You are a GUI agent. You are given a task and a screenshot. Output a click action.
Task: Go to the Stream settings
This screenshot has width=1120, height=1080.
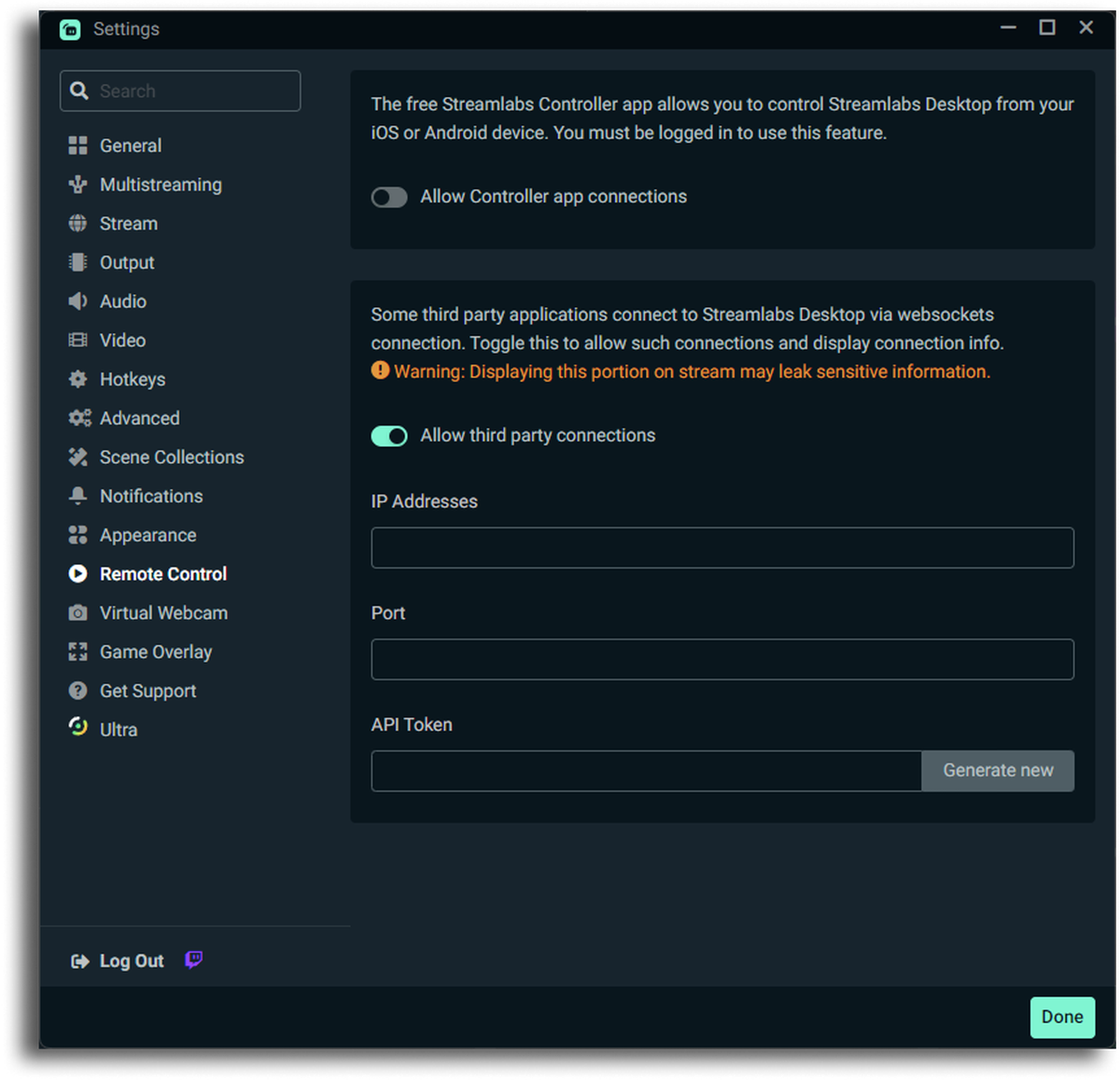coord(129,224)
